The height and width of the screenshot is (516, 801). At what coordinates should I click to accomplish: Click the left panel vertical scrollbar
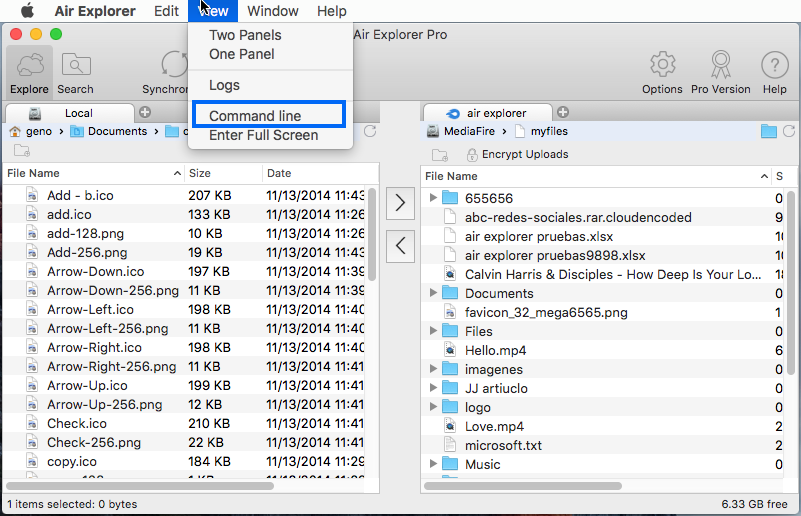[372, 234]
